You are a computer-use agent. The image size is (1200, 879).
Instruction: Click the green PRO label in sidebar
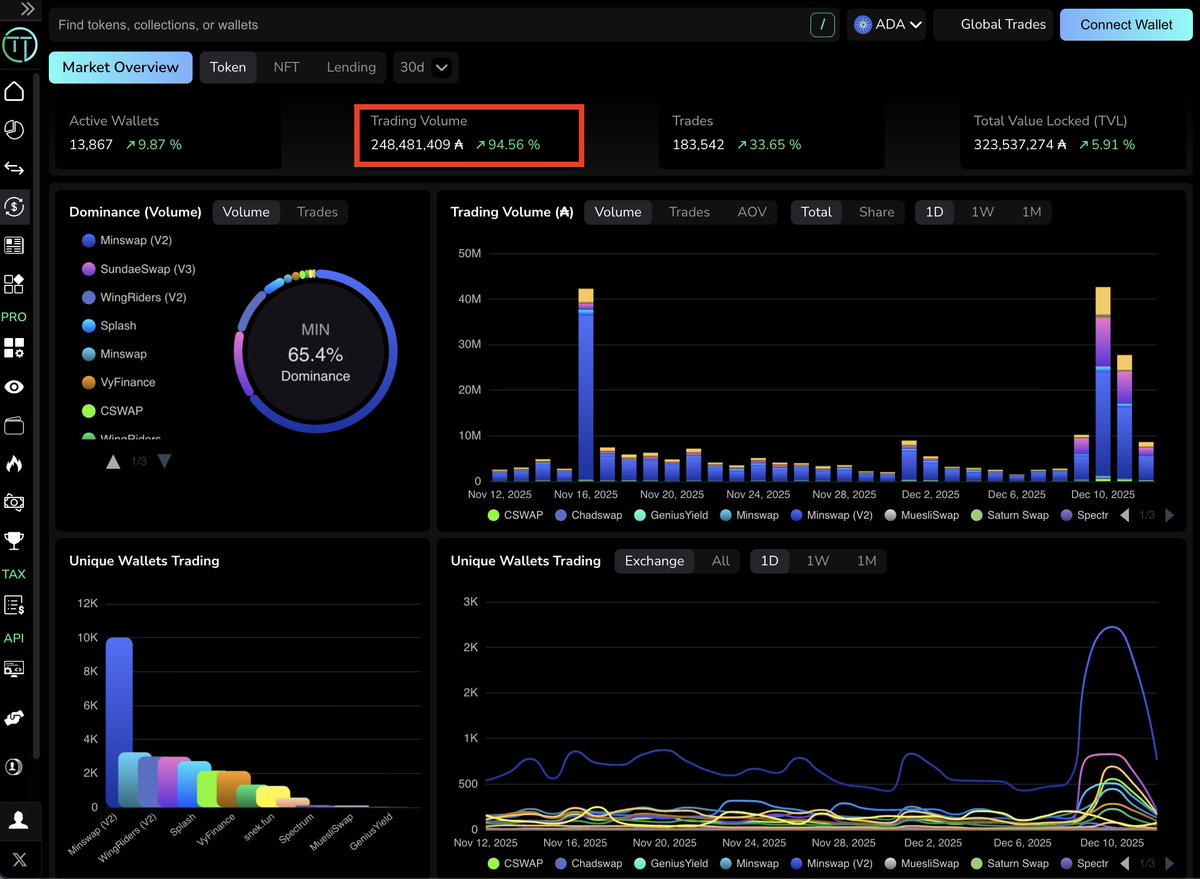pyautogui.click(x=14, y=317)
